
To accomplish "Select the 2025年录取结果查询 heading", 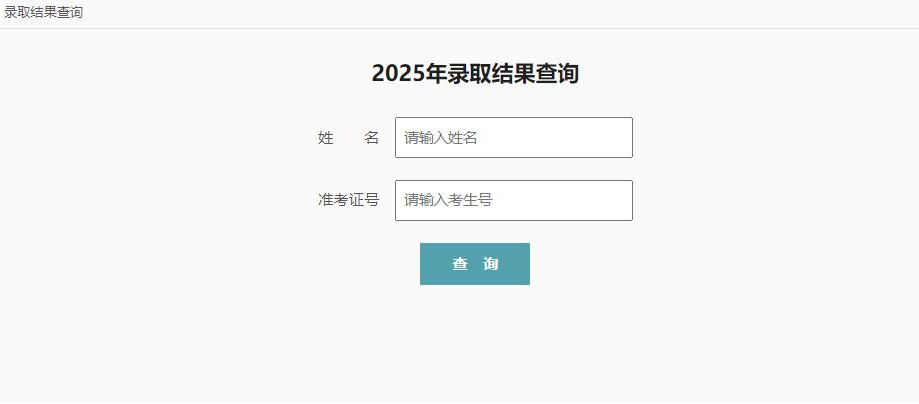I will coord(475,73).
